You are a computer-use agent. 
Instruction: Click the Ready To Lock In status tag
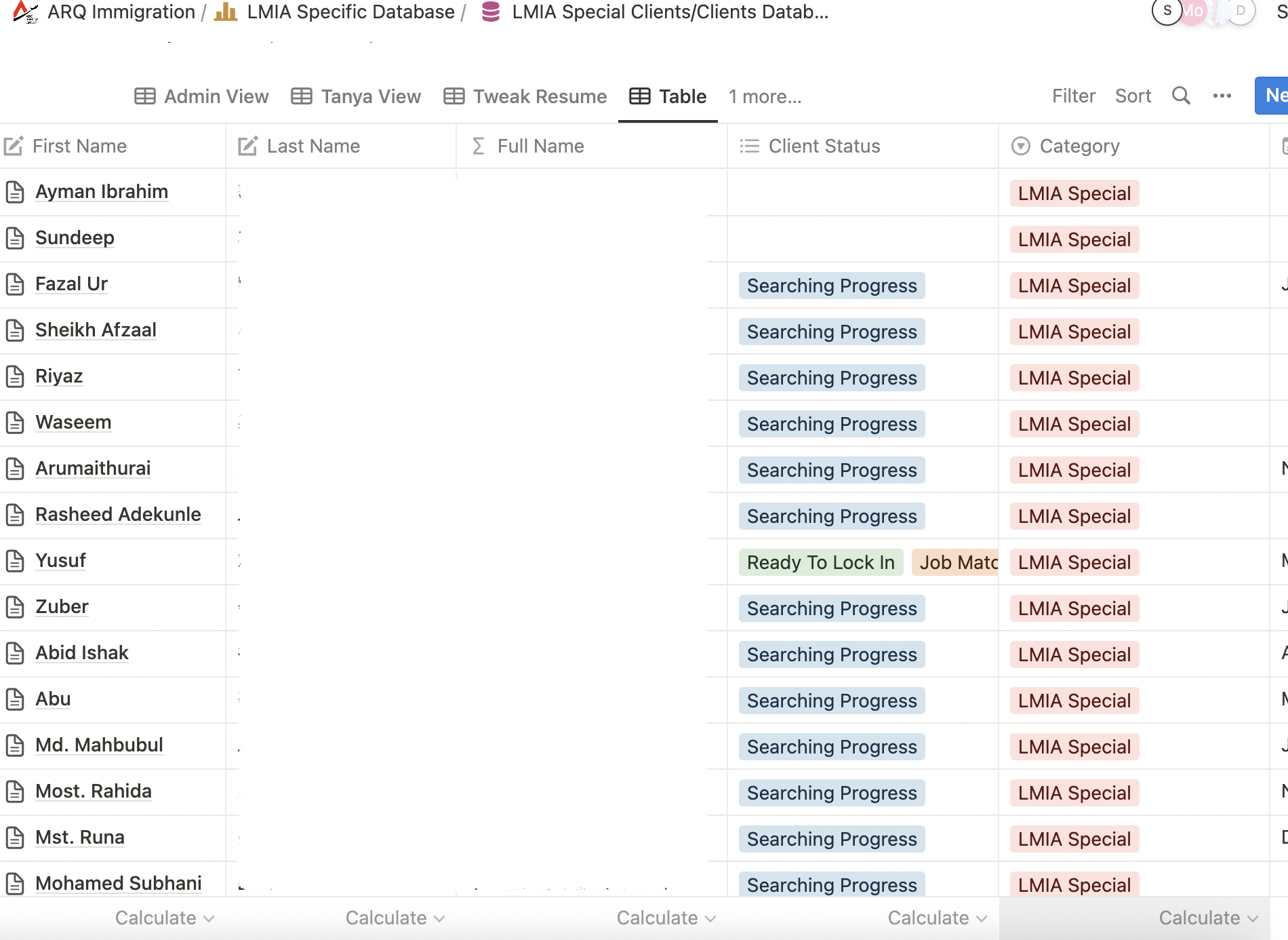[820, 562]
